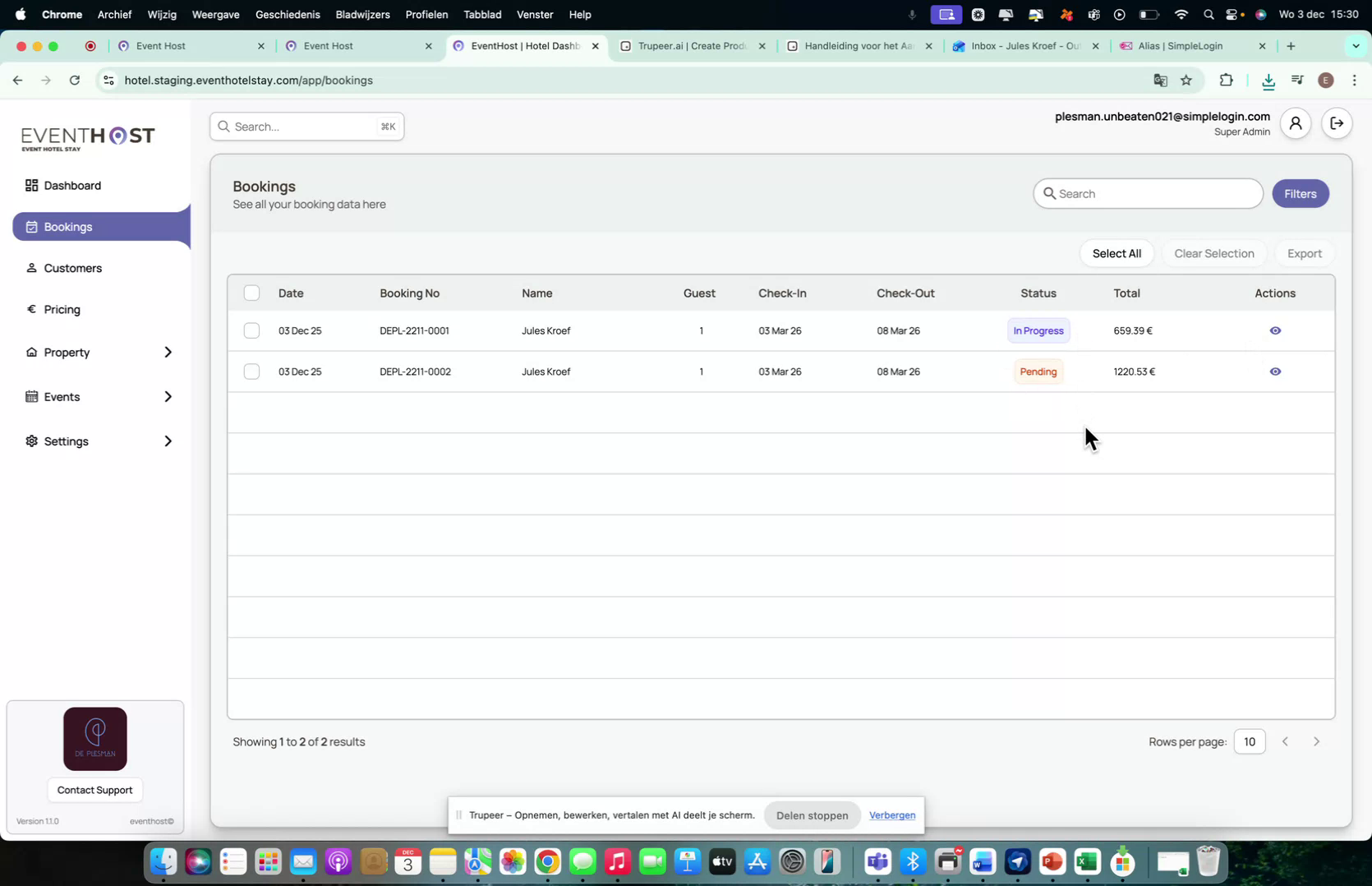Click the Filters button
The image size is (1372, 886).
click(1301, 193)
